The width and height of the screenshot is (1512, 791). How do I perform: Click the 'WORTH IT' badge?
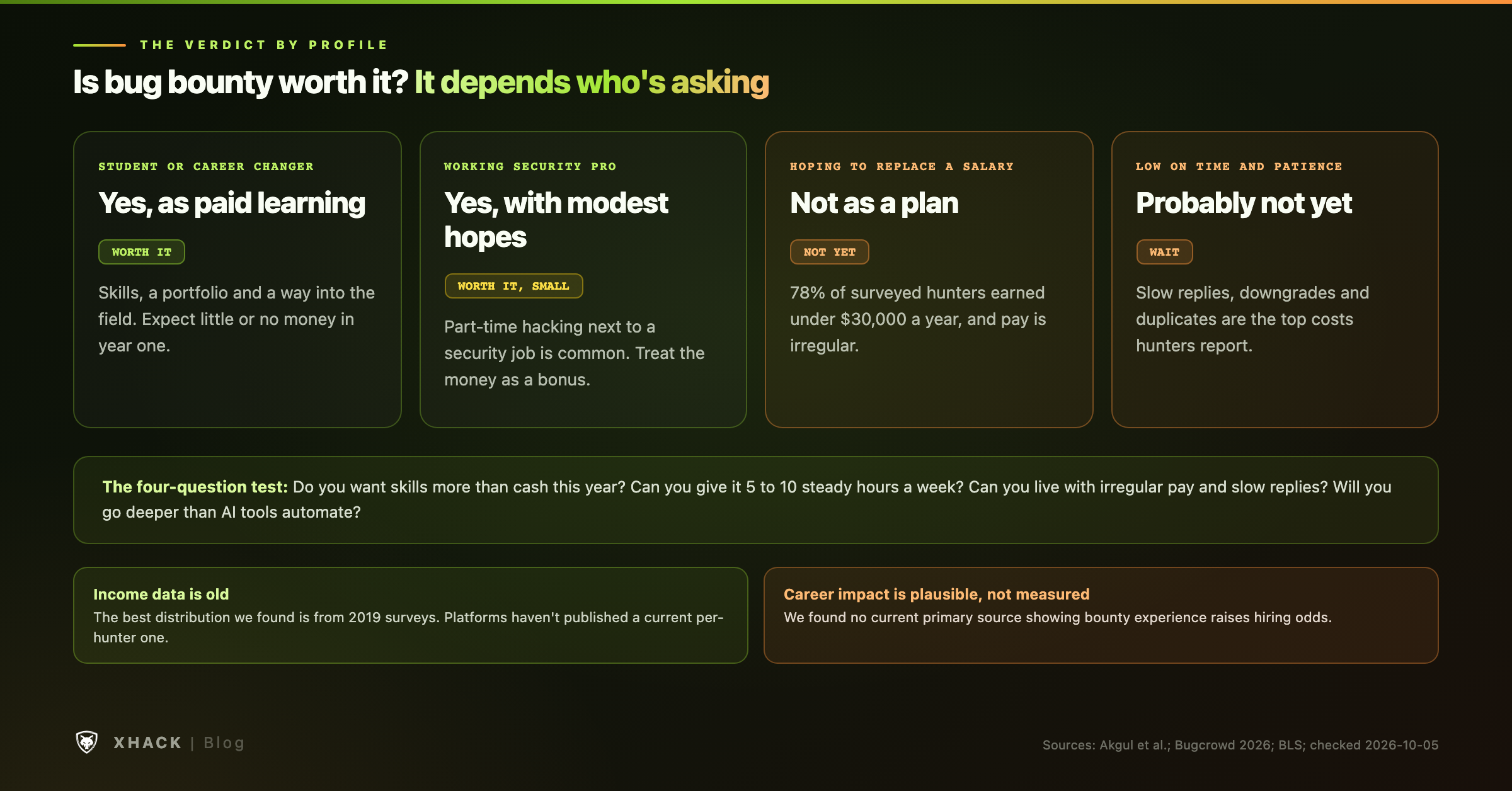point(142,252)
